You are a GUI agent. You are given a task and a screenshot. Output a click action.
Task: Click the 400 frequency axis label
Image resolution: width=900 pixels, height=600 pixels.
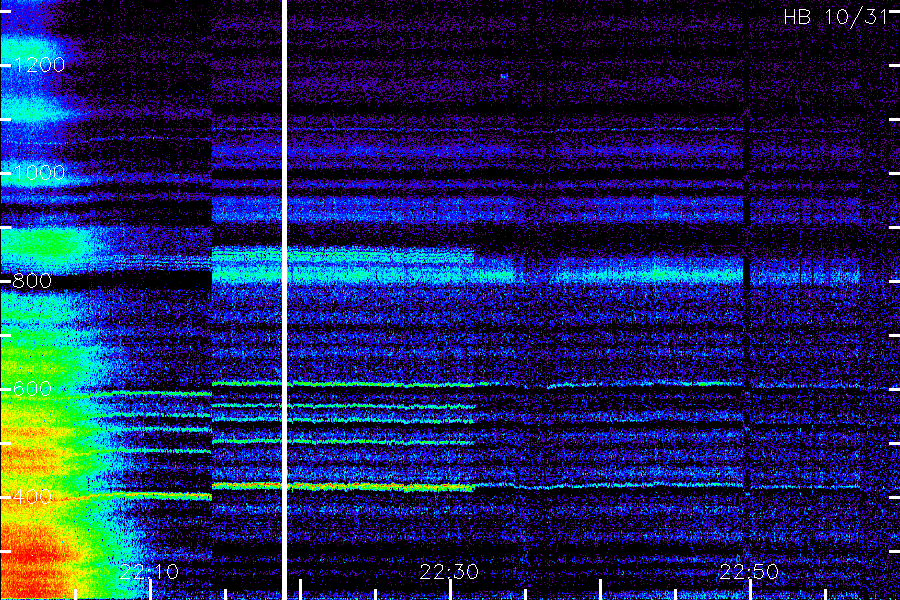(x=32, y=497)
